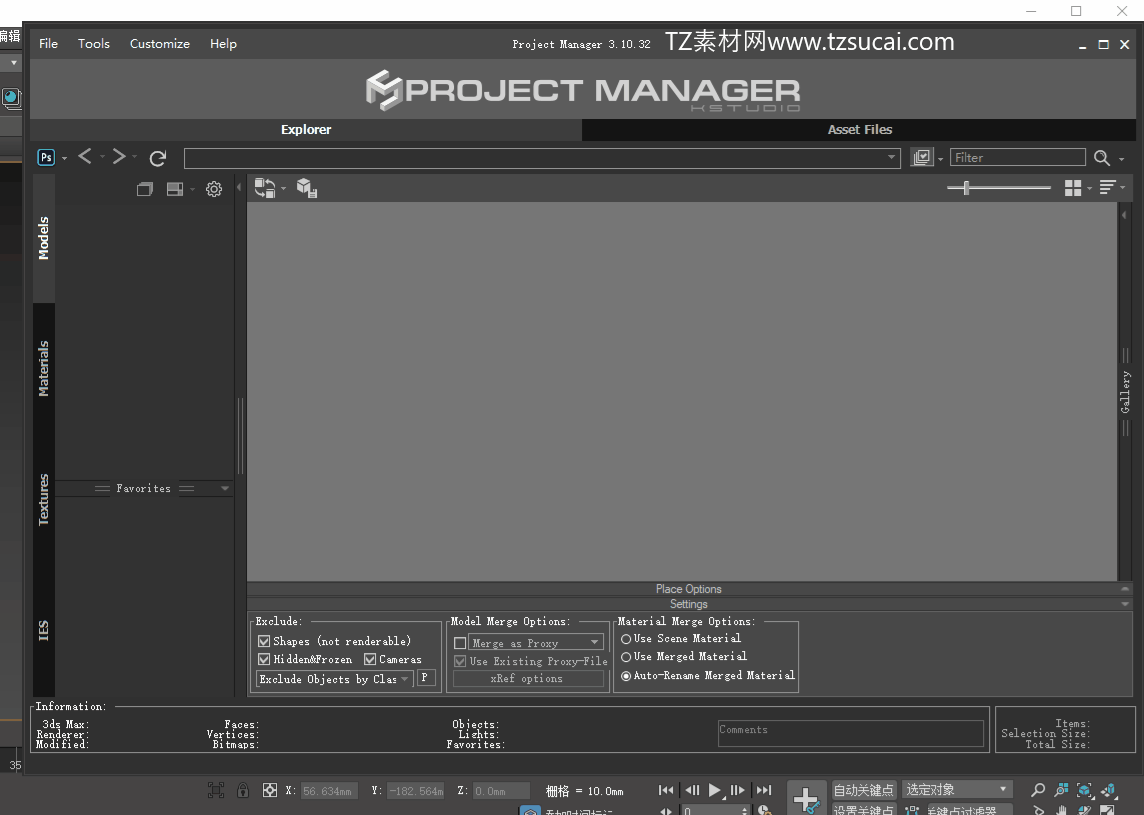The image size is (1144, 815).
Task: Collapse the left folder panel arrow
Action: coord(239,188)
